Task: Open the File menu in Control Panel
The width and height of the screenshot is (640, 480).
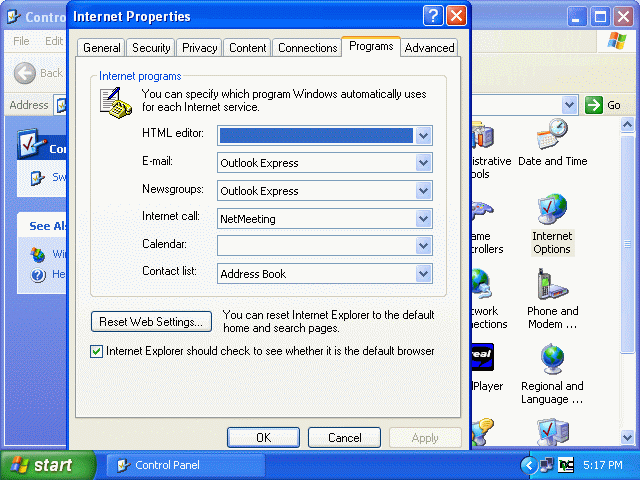Action: tap(21, 41)
